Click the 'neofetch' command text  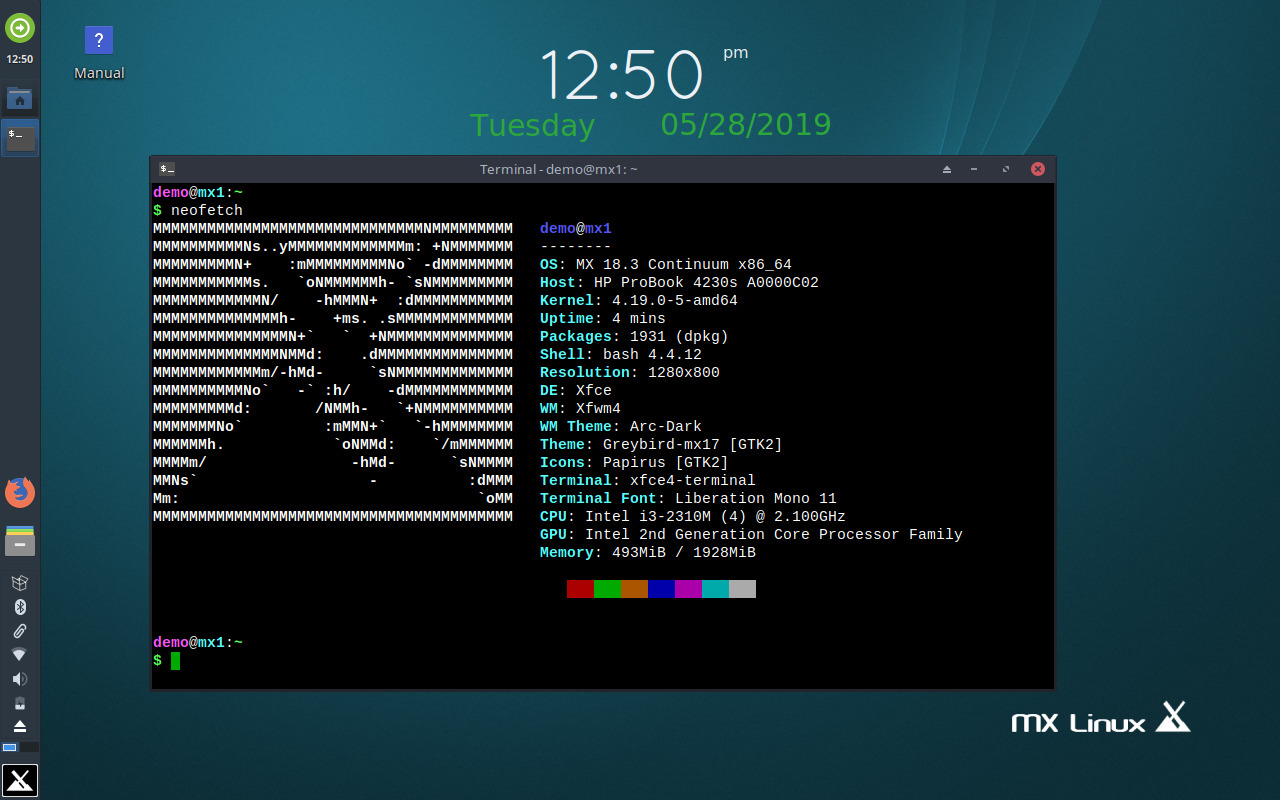click(x=207, y=211)
